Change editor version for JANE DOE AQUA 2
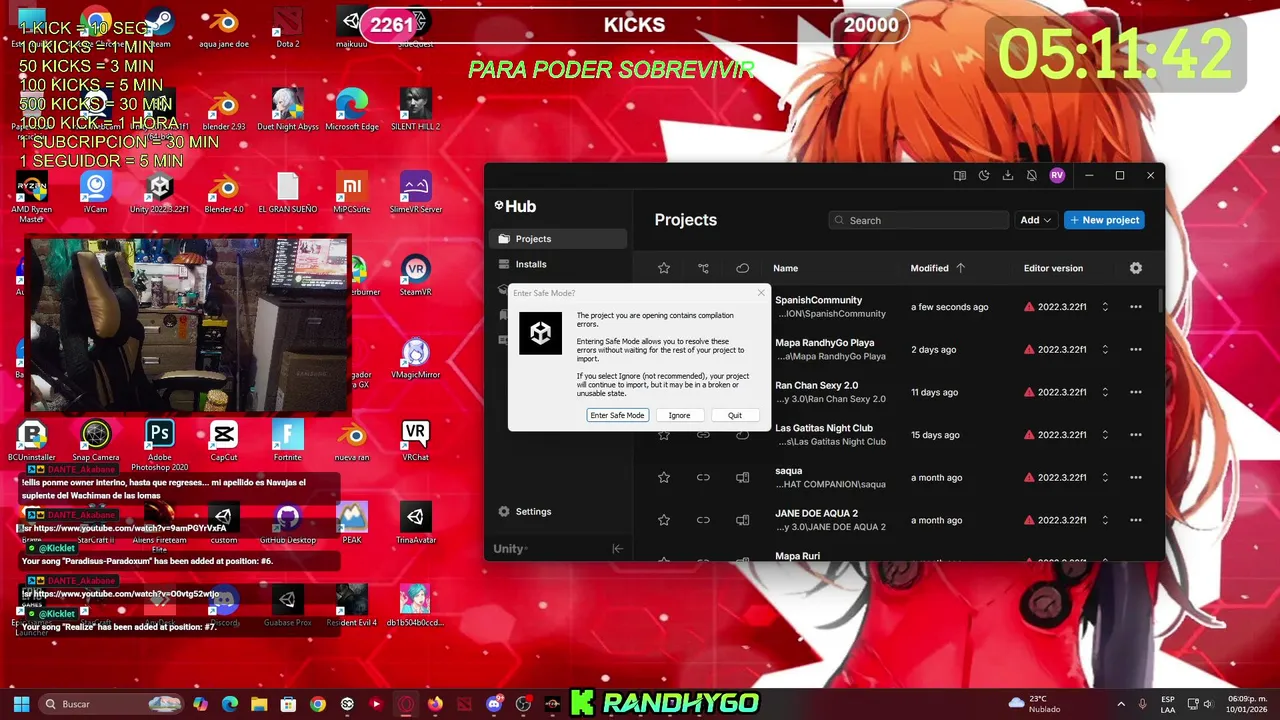The width and height of the screenshot is (1280, 720). coord(1105,520)
